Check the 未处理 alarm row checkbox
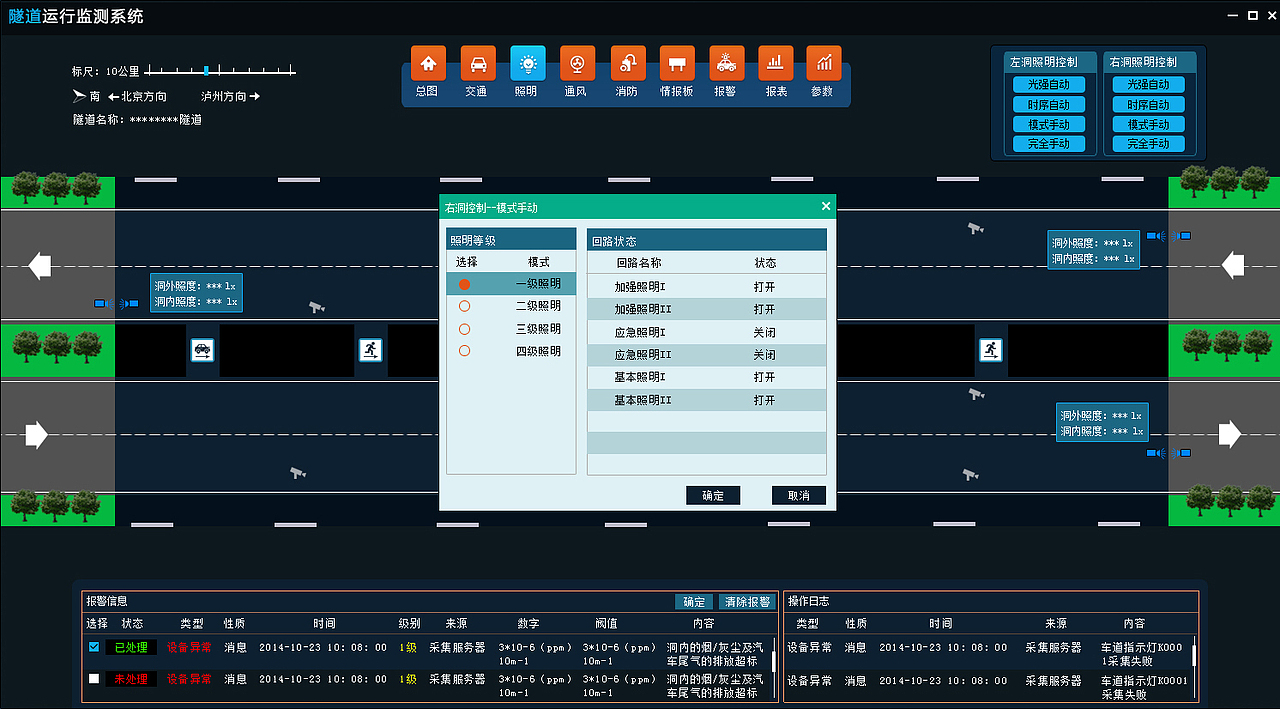The width and height of the screenshot is (1280, 709). tap(94, 679)
